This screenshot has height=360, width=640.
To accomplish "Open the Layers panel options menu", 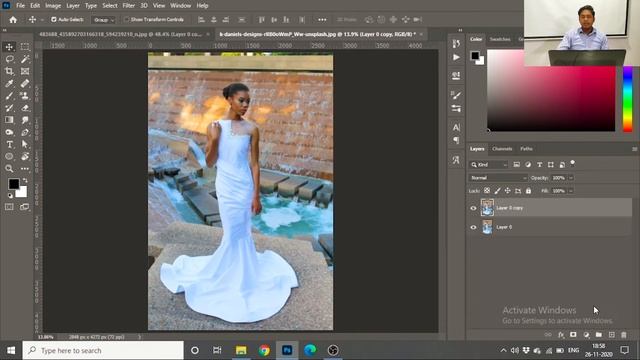I will click(634, 149).
